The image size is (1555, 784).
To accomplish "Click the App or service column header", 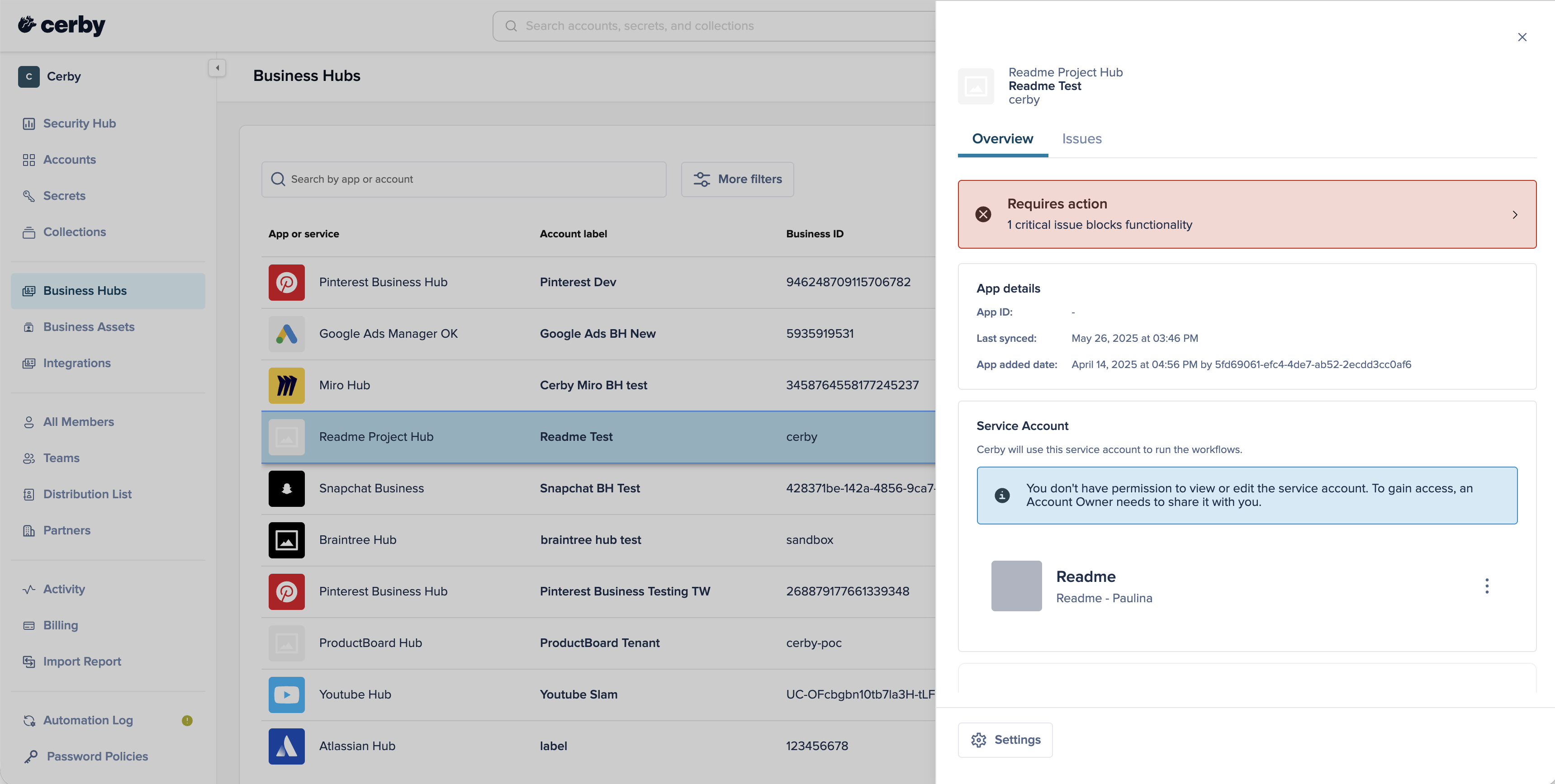I will coord(303,234).
